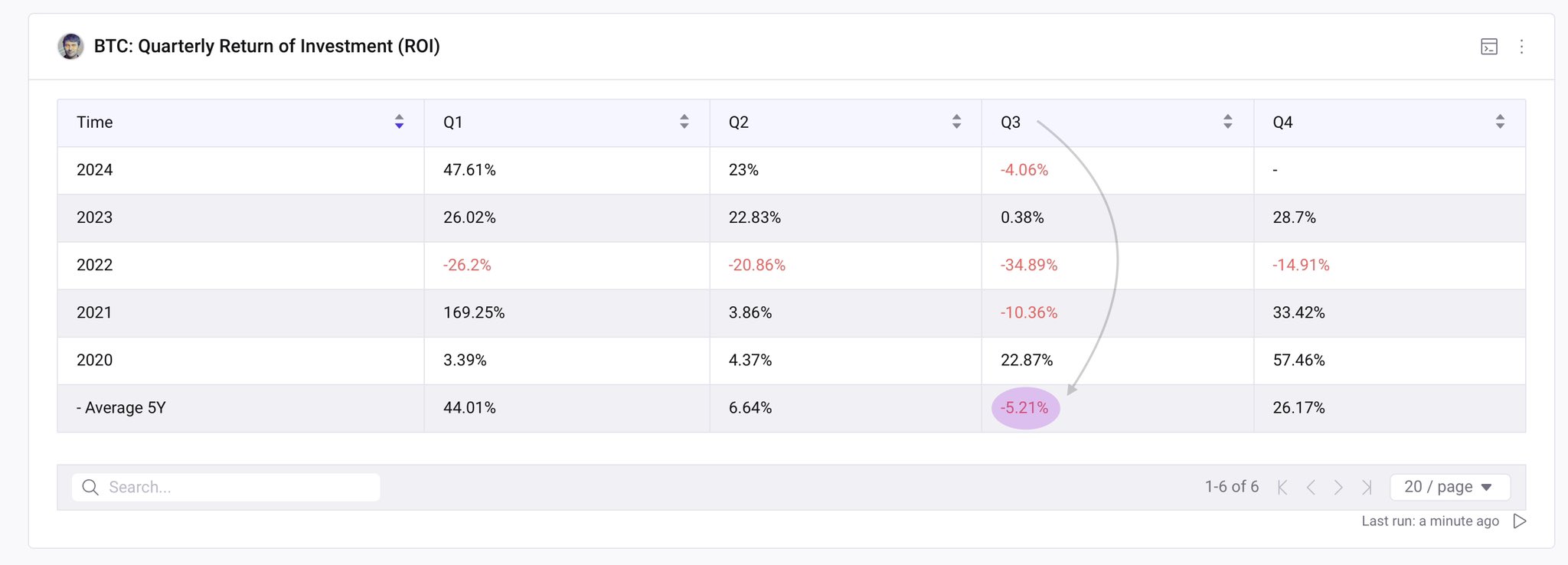Click the Last run timestamp text
The image size is (1568, 565).
pos(1429,521)
